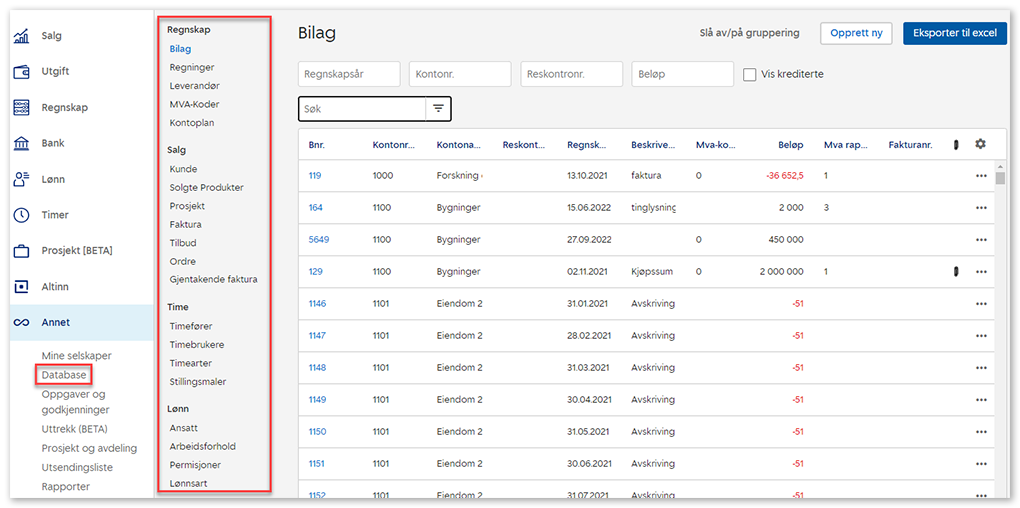Click the Regnskap calculator icon

(21, 108)
